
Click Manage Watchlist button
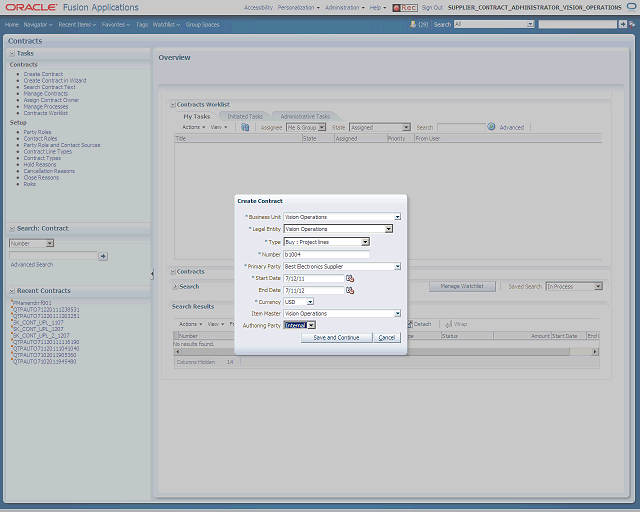click(462, 287)
